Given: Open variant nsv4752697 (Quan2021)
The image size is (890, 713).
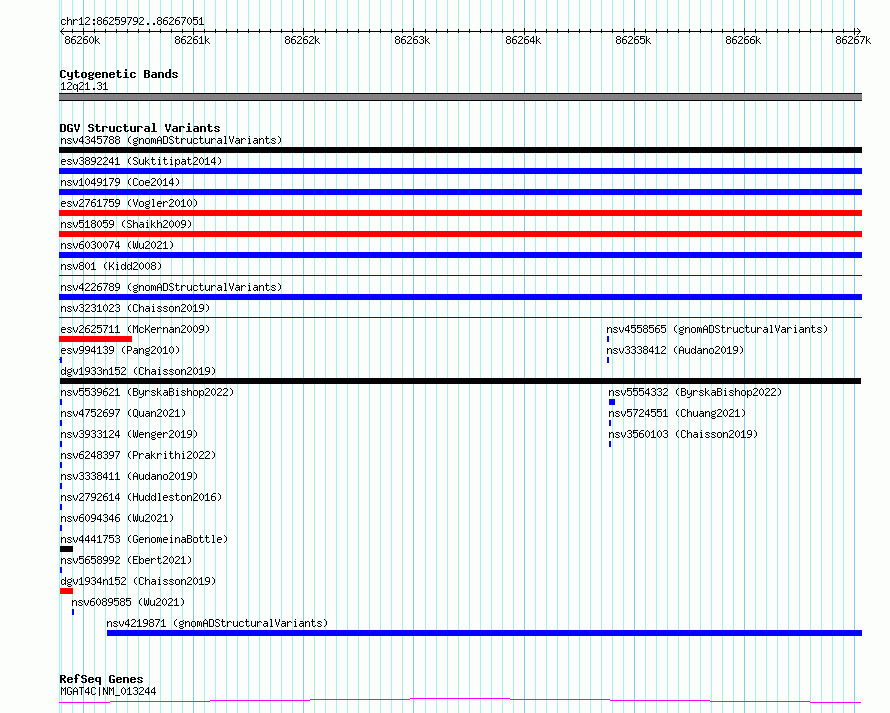Looking at the screenshot, I should point(123,413).
